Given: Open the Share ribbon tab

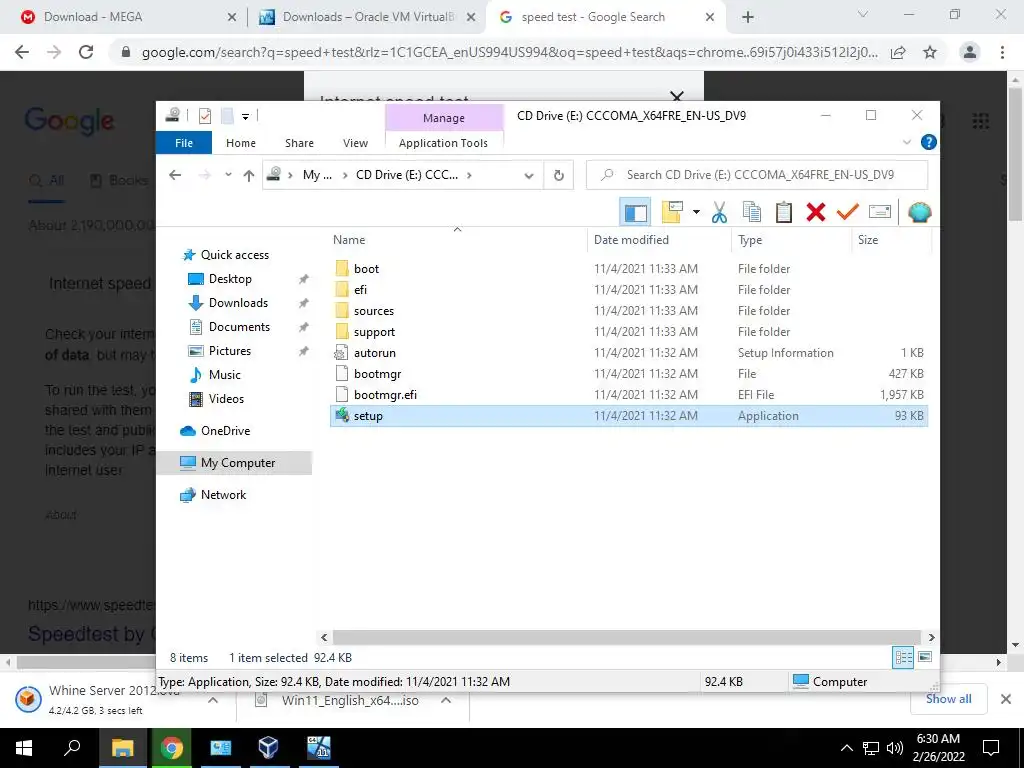Looking at the screenshot, I should pos(299,142).
